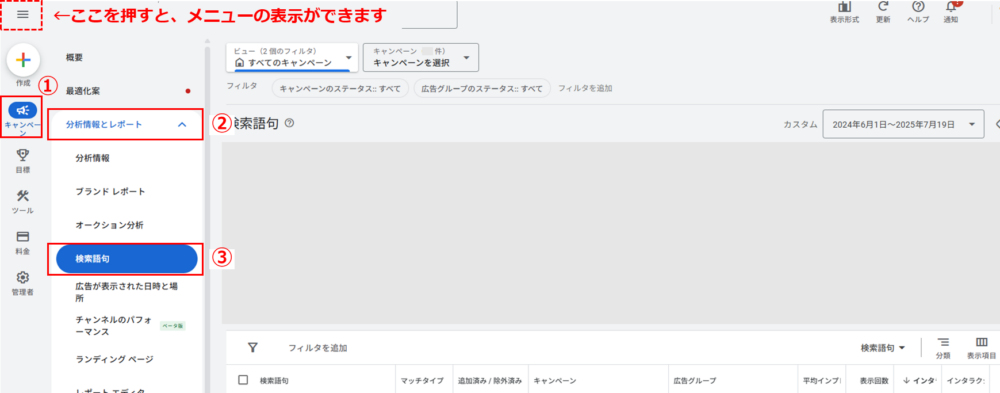Open the 検索語句 dropdown above table

point(883,348)
